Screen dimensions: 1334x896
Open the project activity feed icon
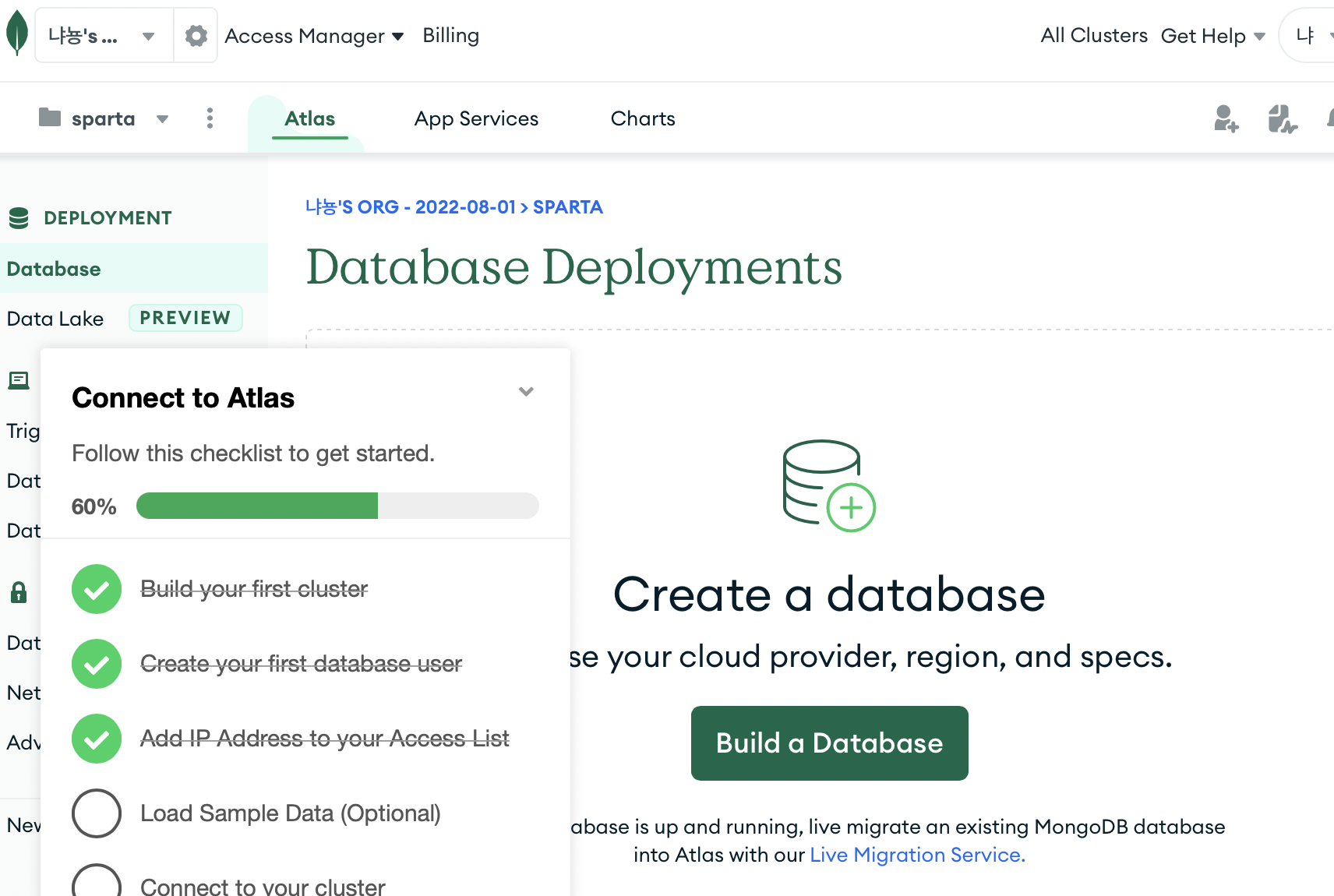pos(1282,118)
